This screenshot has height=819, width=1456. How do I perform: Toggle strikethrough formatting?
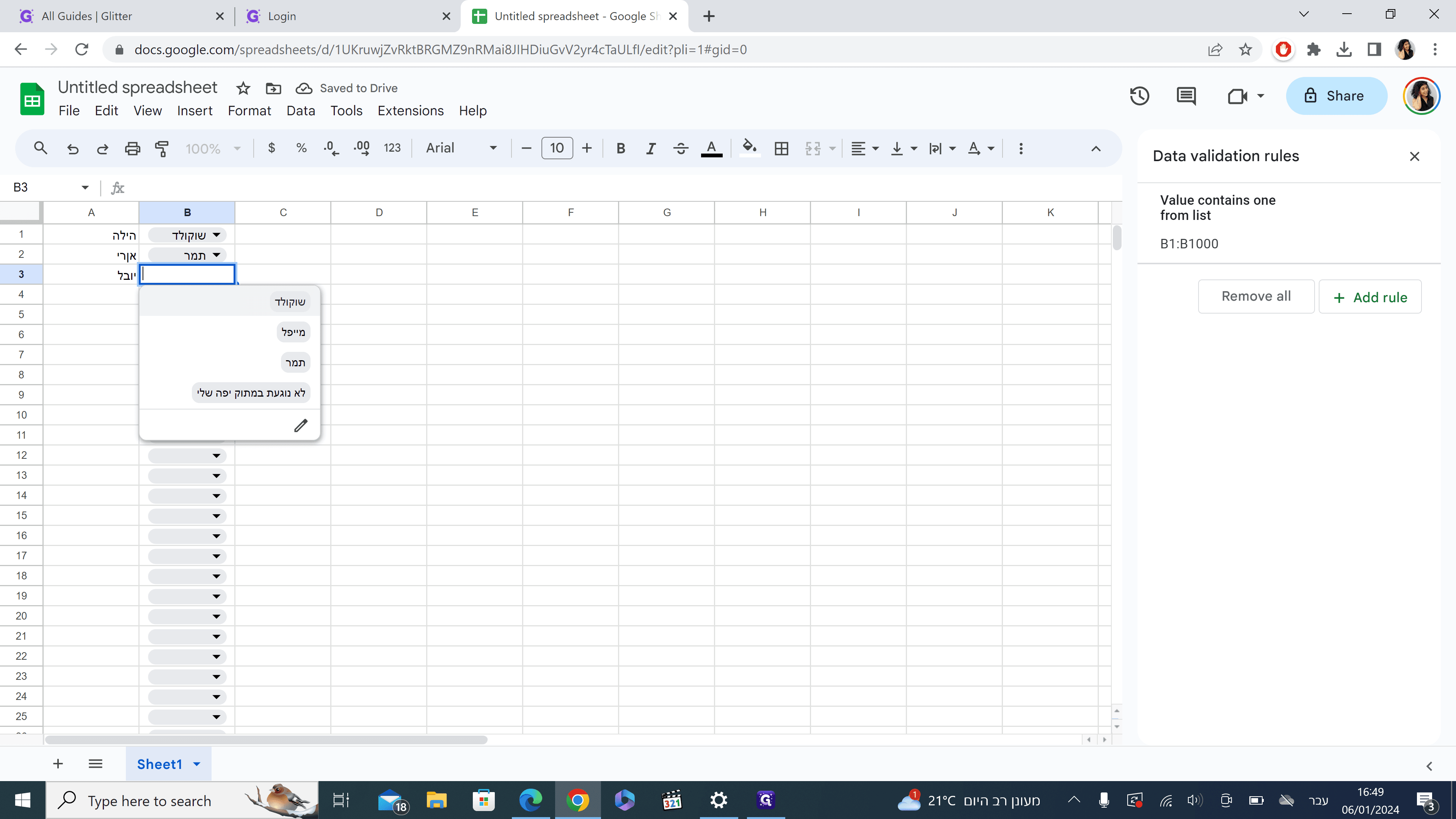681,148
